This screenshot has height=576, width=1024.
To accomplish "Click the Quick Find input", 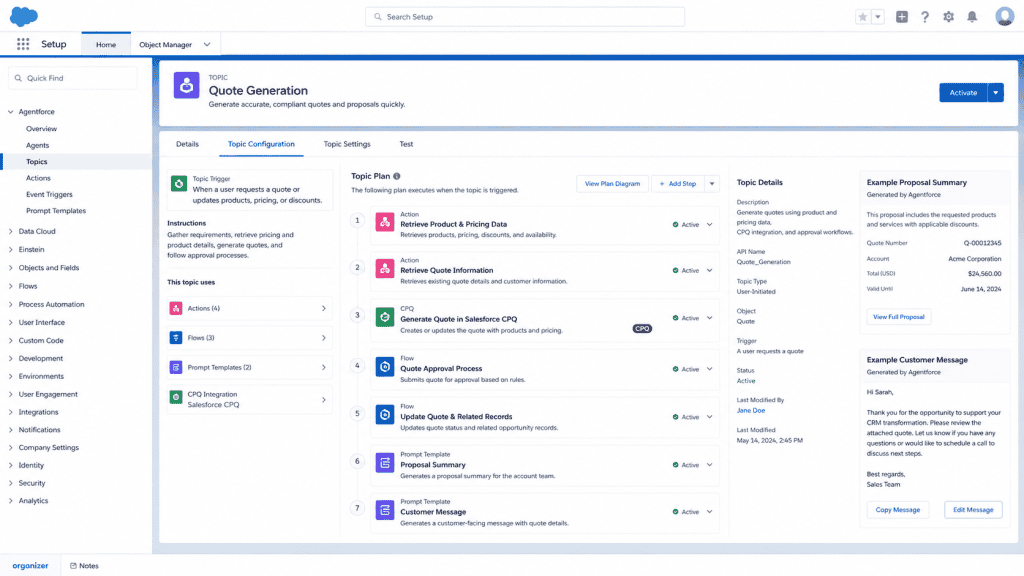I will (x=72, y=78).
